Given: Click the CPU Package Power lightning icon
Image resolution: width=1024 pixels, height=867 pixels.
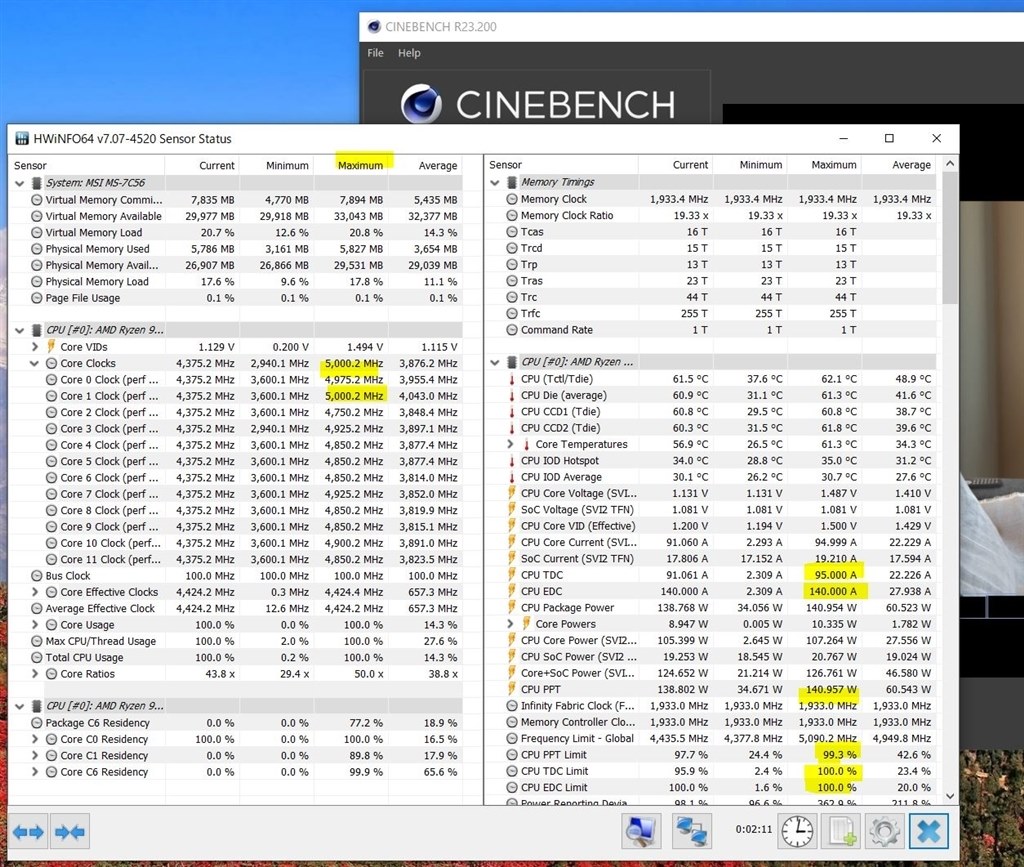Looking at the screenshot, I should point(512,607).
